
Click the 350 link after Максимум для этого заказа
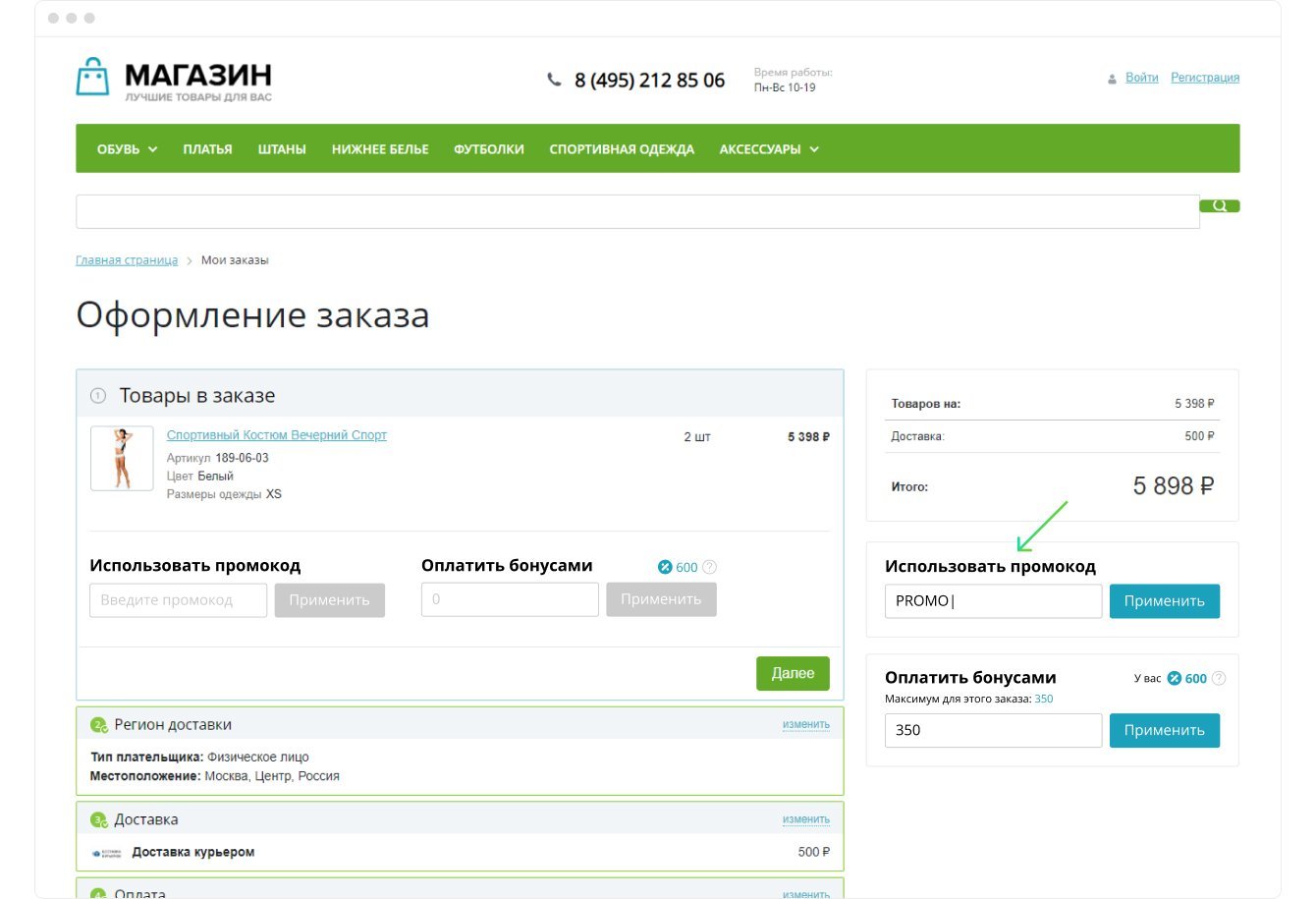coord(1044,700)
